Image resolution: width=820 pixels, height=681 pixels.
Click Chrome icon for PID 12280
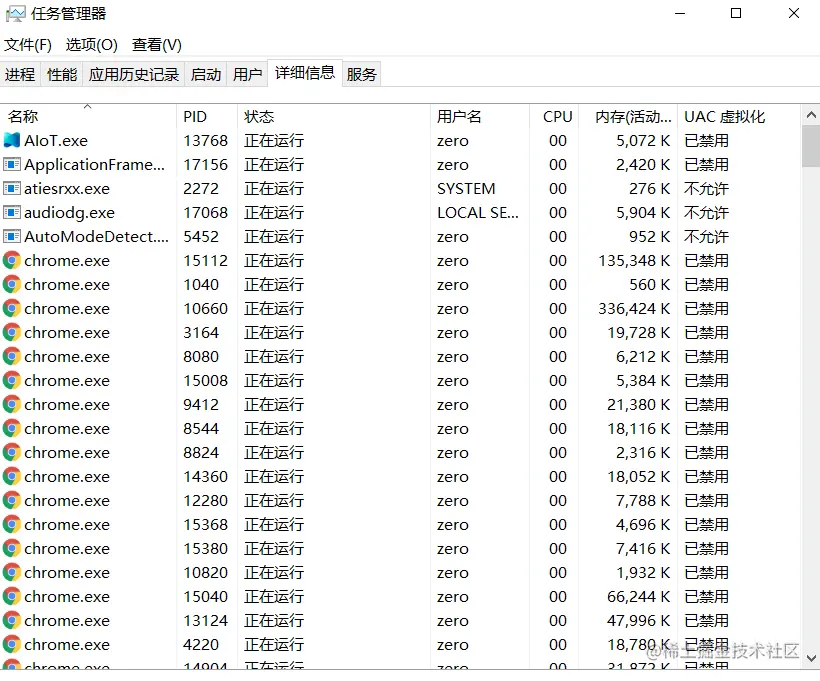[x=12, y=501]
